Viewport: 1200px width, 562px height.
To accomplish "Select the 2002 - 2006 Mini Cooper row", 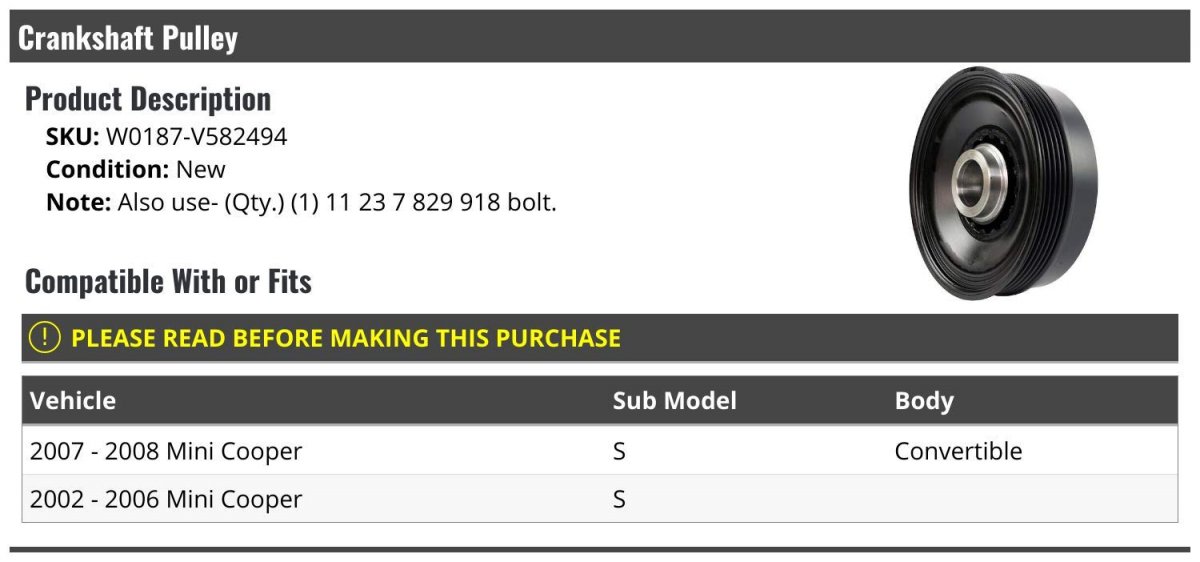I will coord(600,499).
